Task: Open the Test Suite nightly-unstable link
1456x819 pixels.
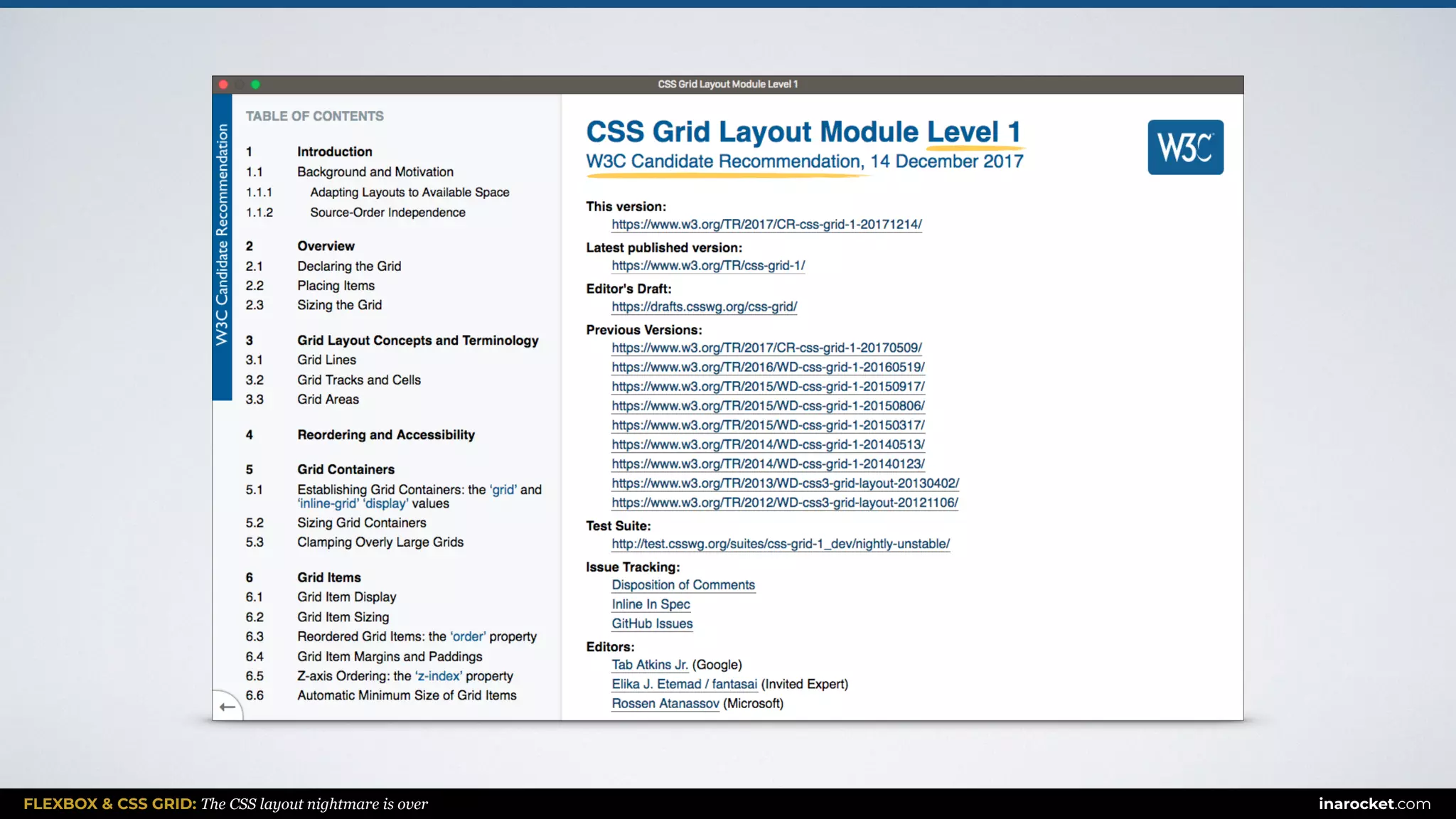Action: pos(781,544)
